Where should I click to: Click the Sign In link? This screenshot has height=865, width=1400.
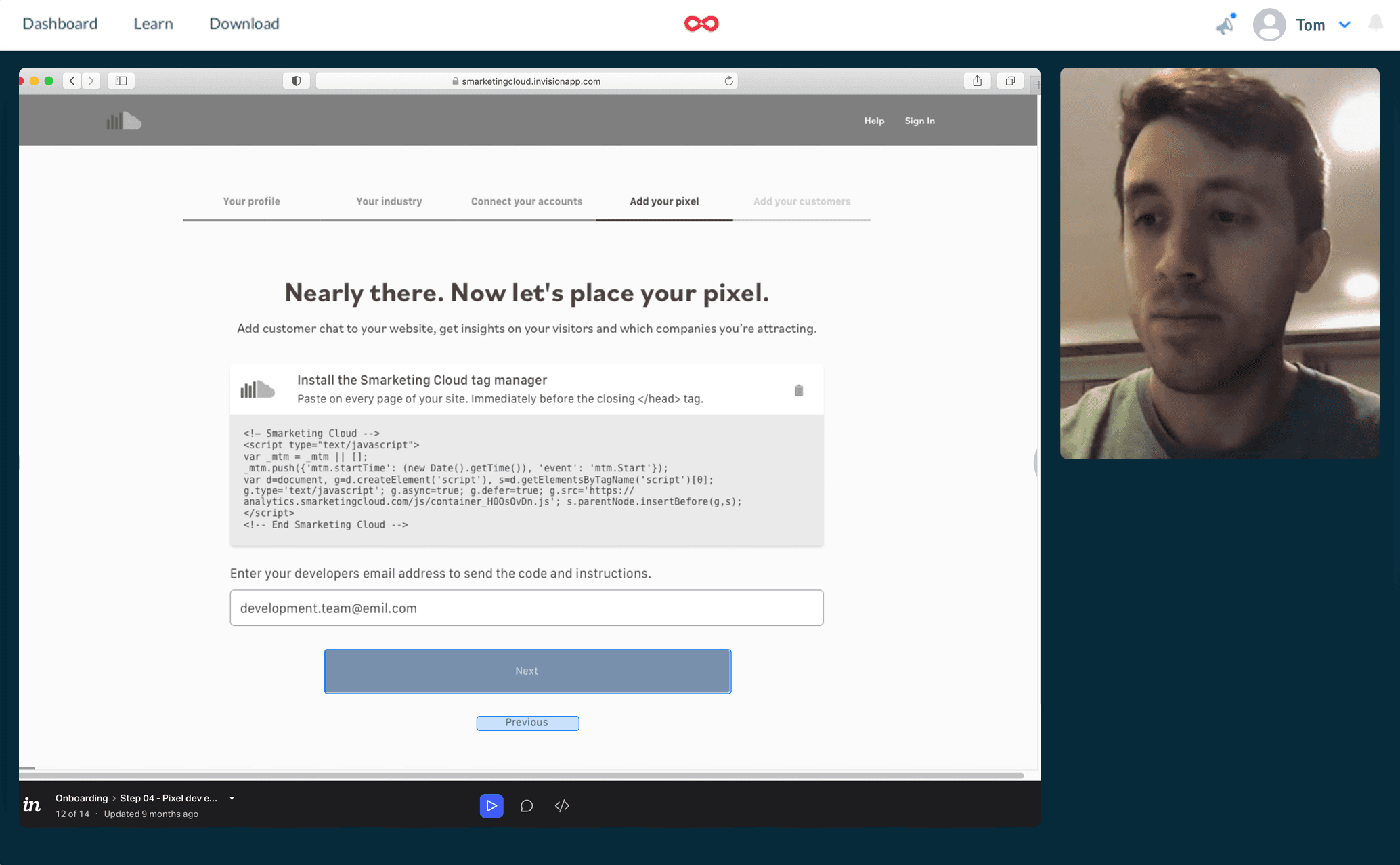[x=919, y=121]
